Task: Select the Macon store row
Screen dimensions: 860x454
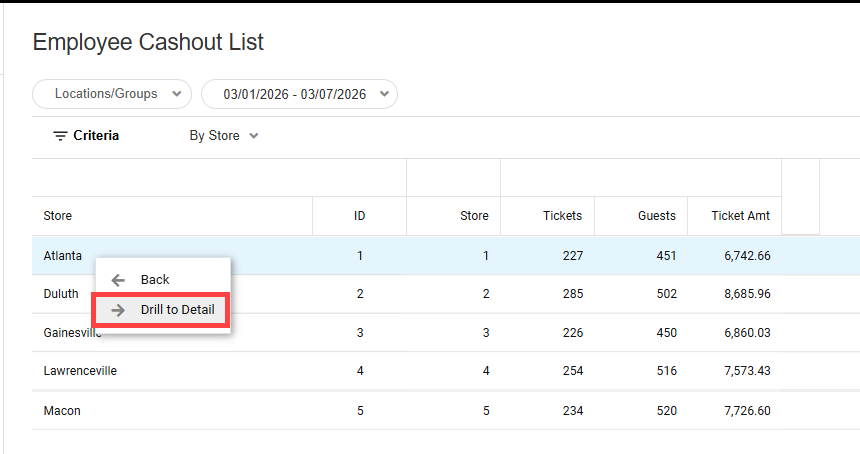Action: click(x=62, y=411)
